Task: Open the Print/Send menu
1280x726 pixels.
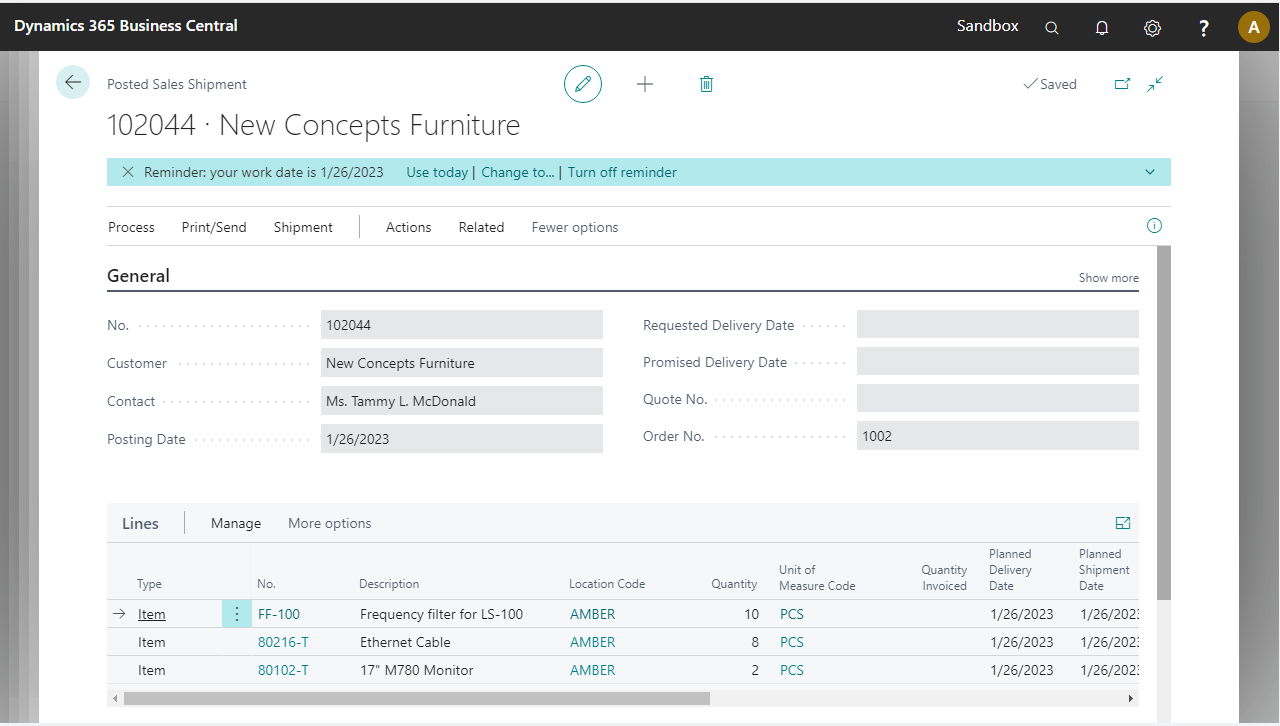Action: [x=214, y=227]
